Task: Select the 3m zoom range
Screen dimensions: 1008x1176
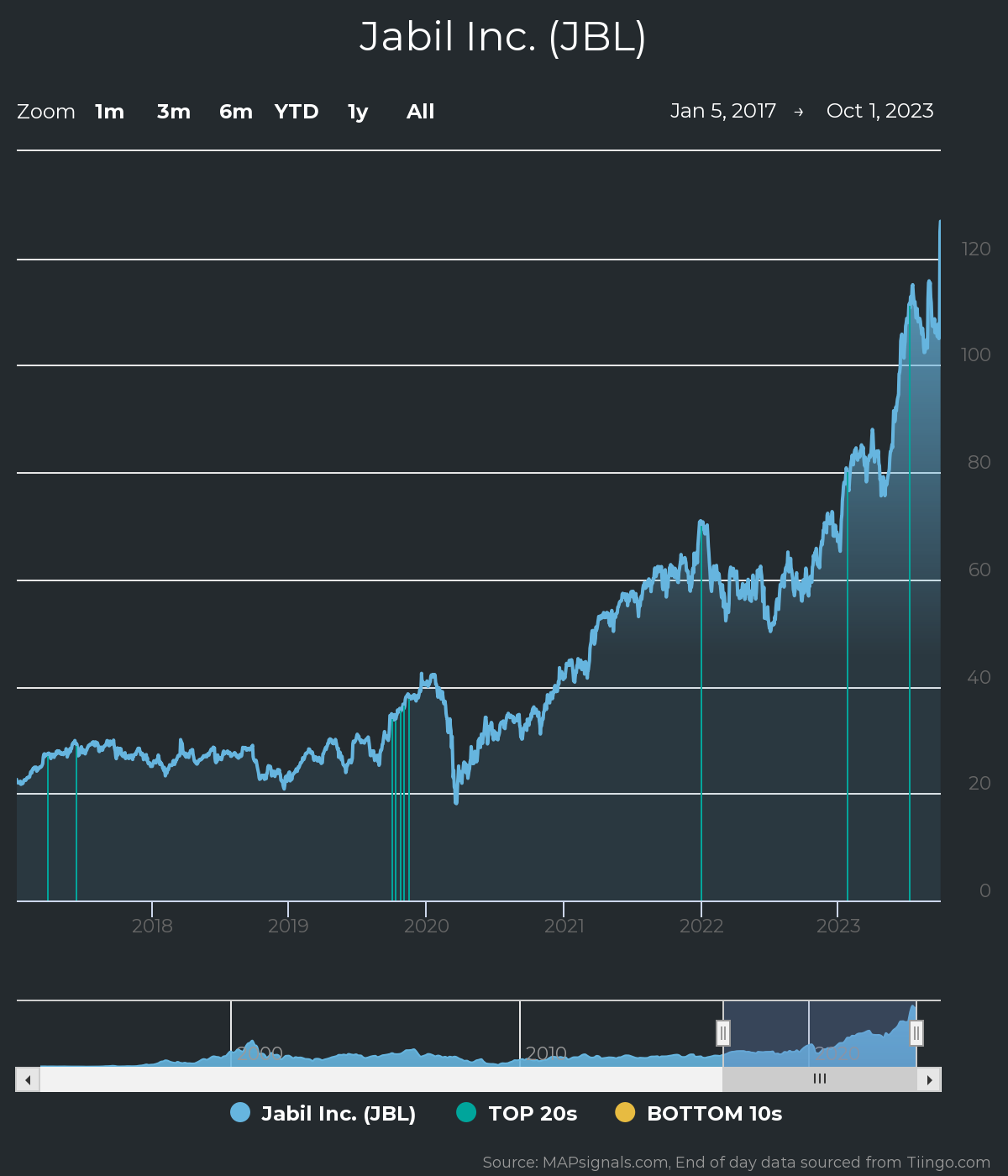Action: (174, 112)
